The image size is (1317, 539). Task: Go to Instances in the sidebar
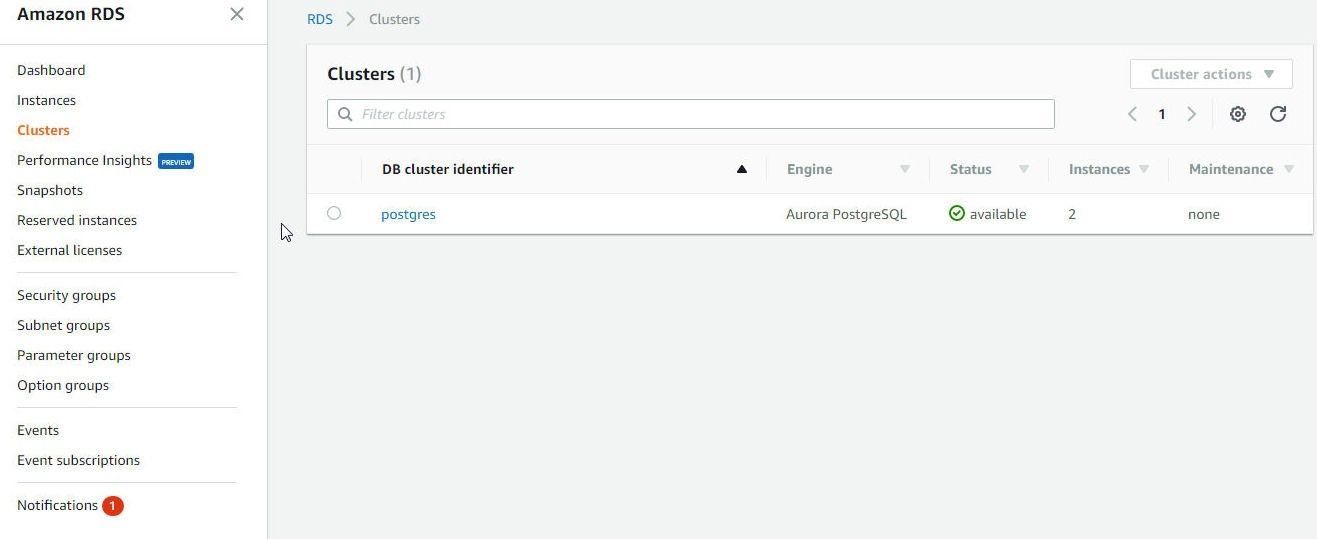point(46,100)
